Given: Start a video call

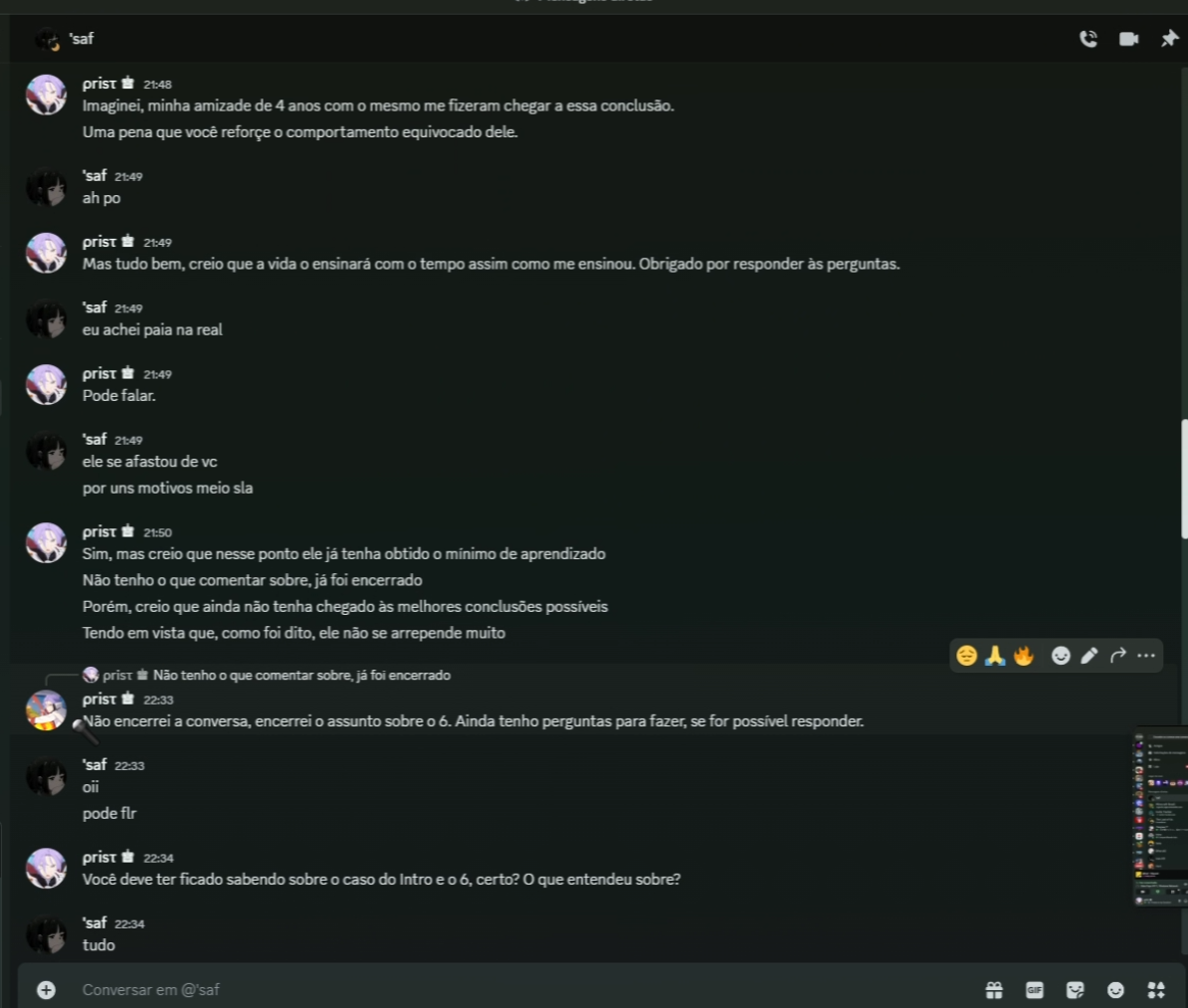Looking at the screenshot, I should [1129, 39].
